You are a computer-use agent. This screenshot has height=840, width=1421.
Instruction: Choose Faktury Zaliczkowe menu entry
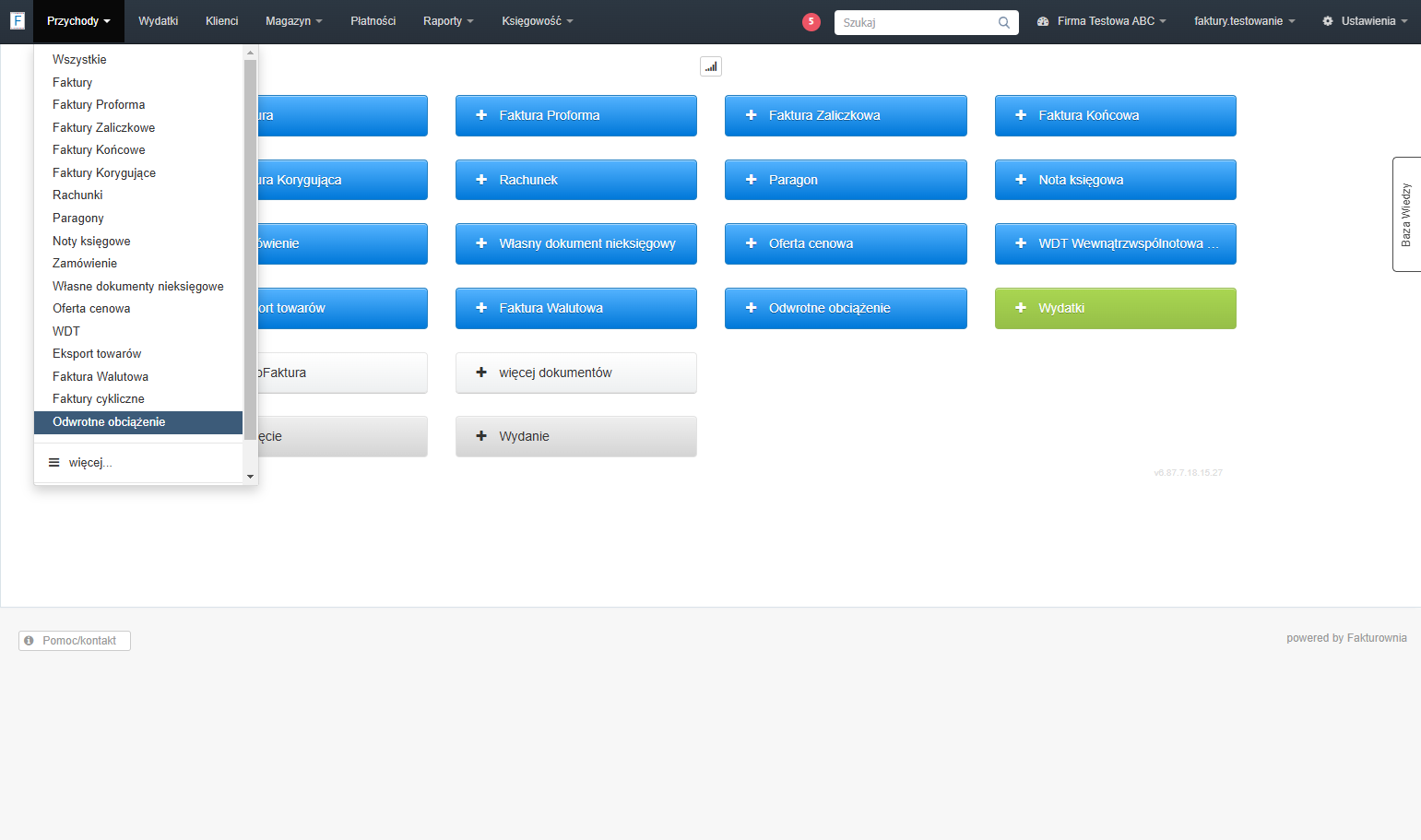tap(138, 128)
